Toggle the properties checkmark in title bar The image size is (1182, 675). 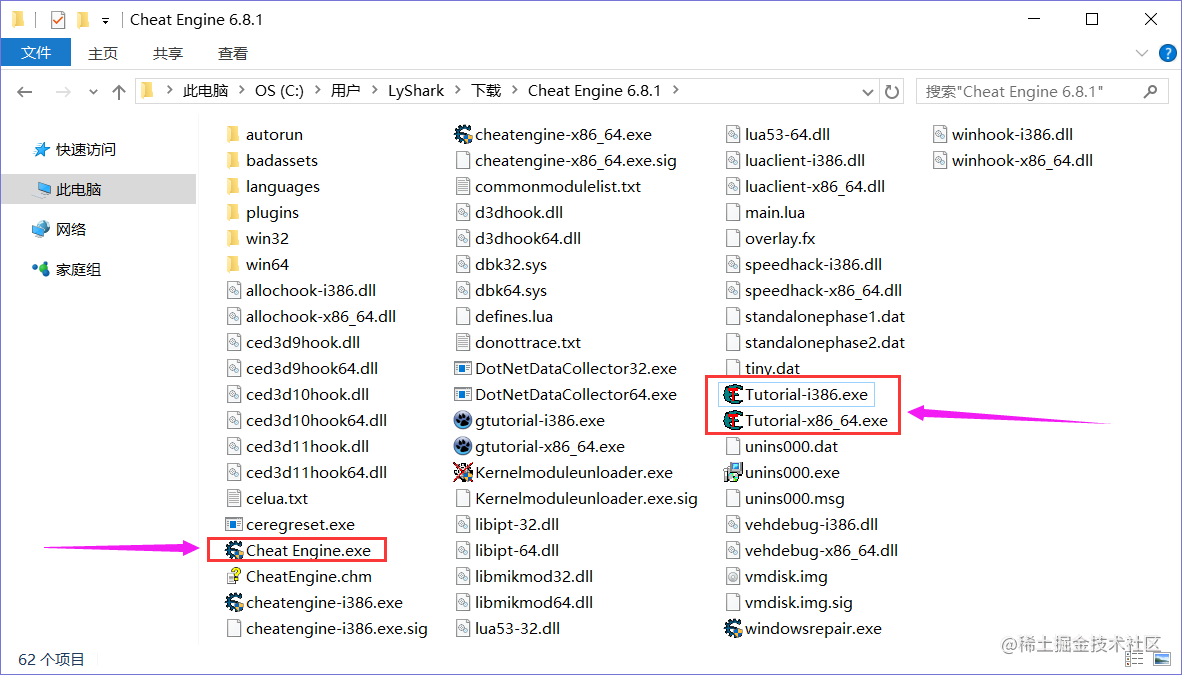(x=57, y=20)
